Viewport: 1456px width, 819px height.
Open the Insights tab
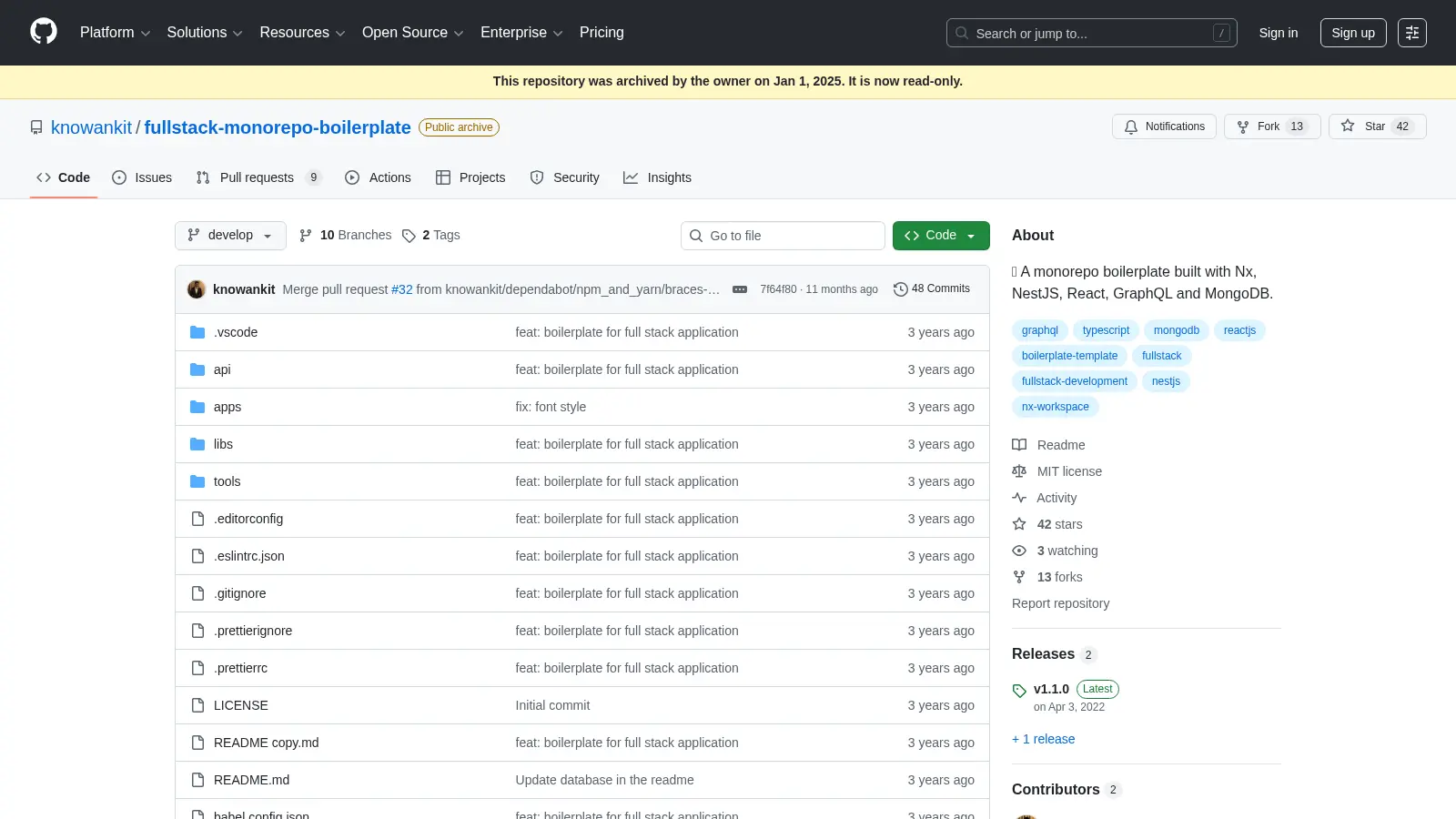pos(657,177)
